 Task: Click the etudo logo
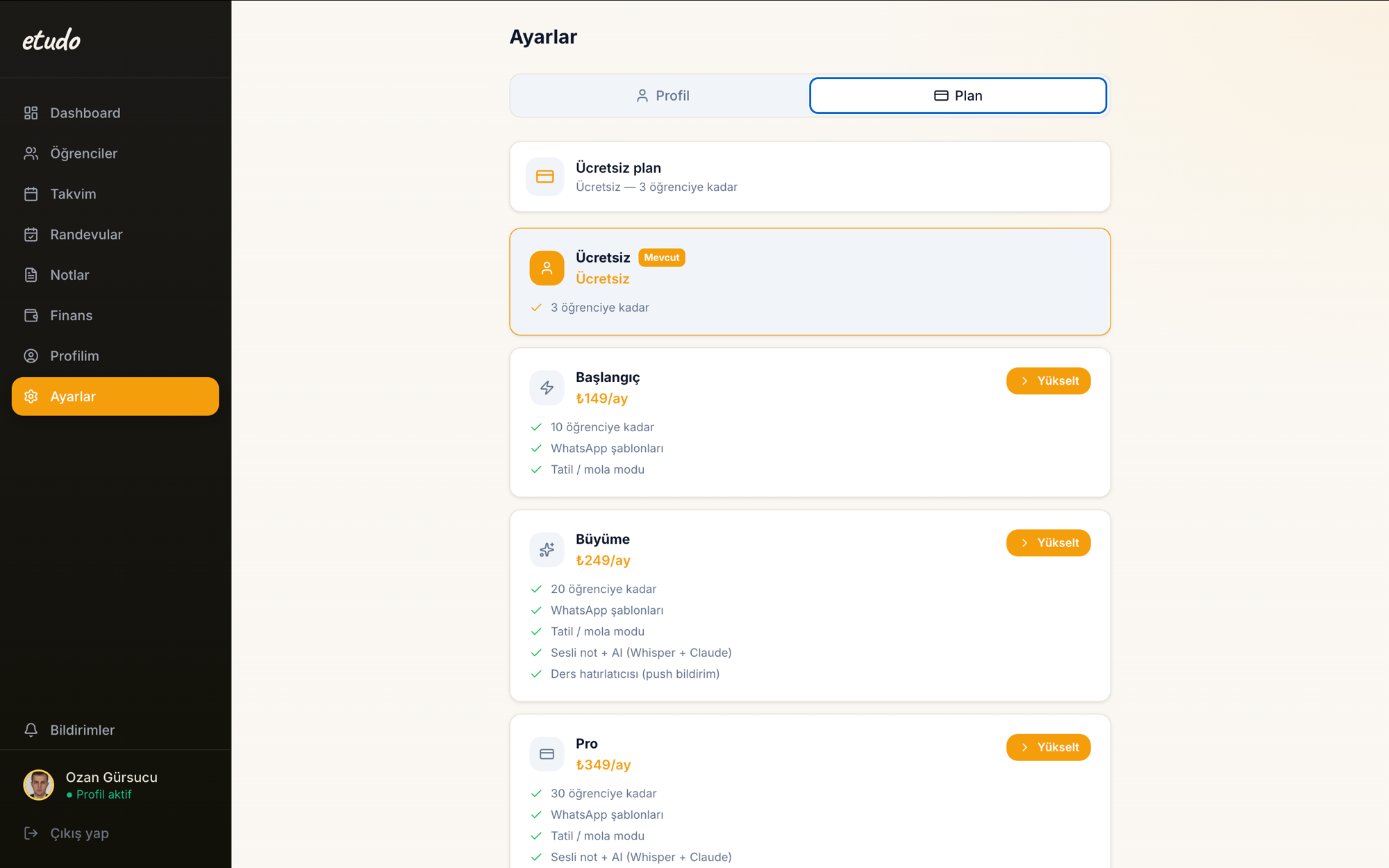[x=51, y=40]
